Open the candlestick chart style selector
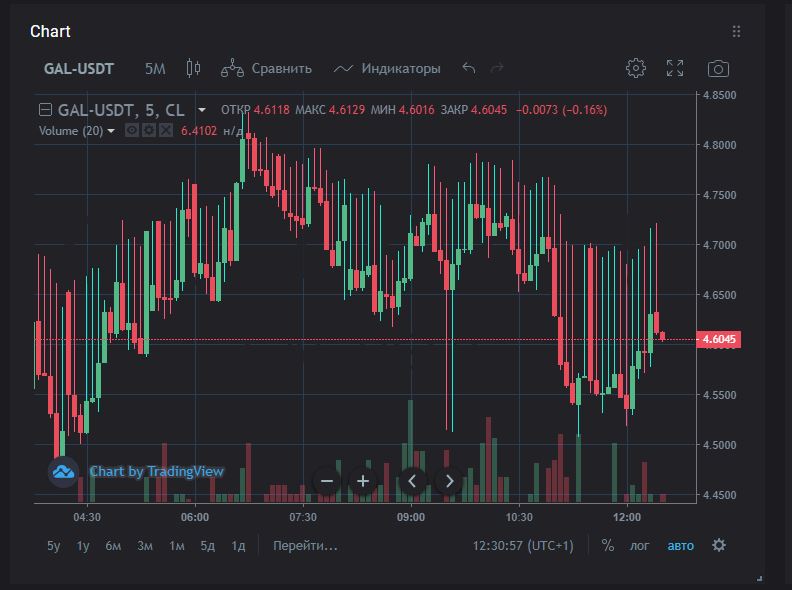Image resolution: width=792 pixels, height=590 pixels. (193, 68)
